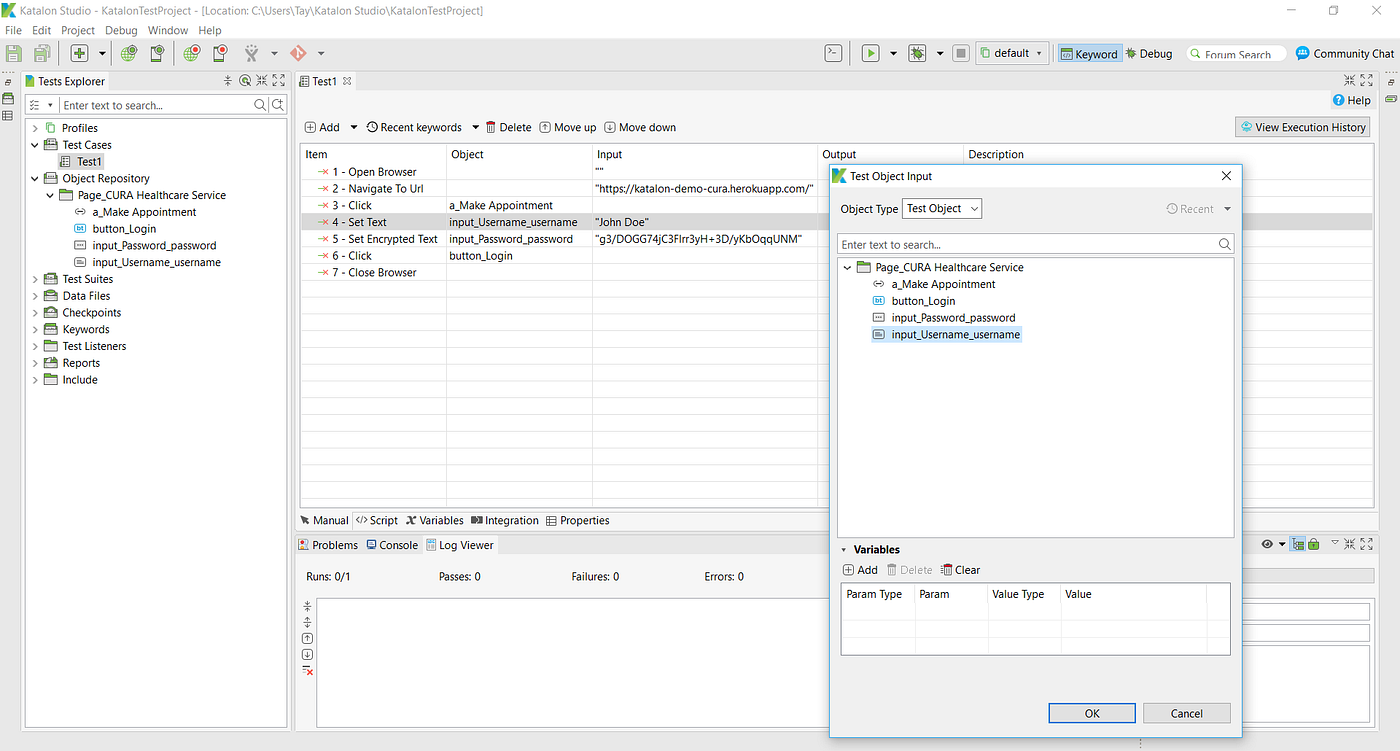Confirm with OK in Test Object Input dialog
The width and height of the screenshot is (1400, 751).
pyautogui.click(x=1091, y=713)
